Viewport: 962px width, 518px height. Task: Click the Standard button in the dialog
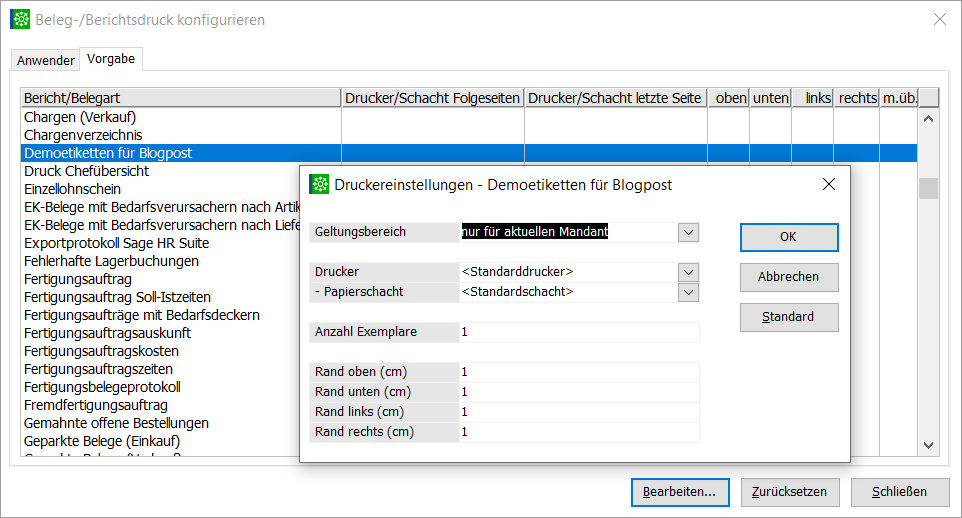click(789, 317)
